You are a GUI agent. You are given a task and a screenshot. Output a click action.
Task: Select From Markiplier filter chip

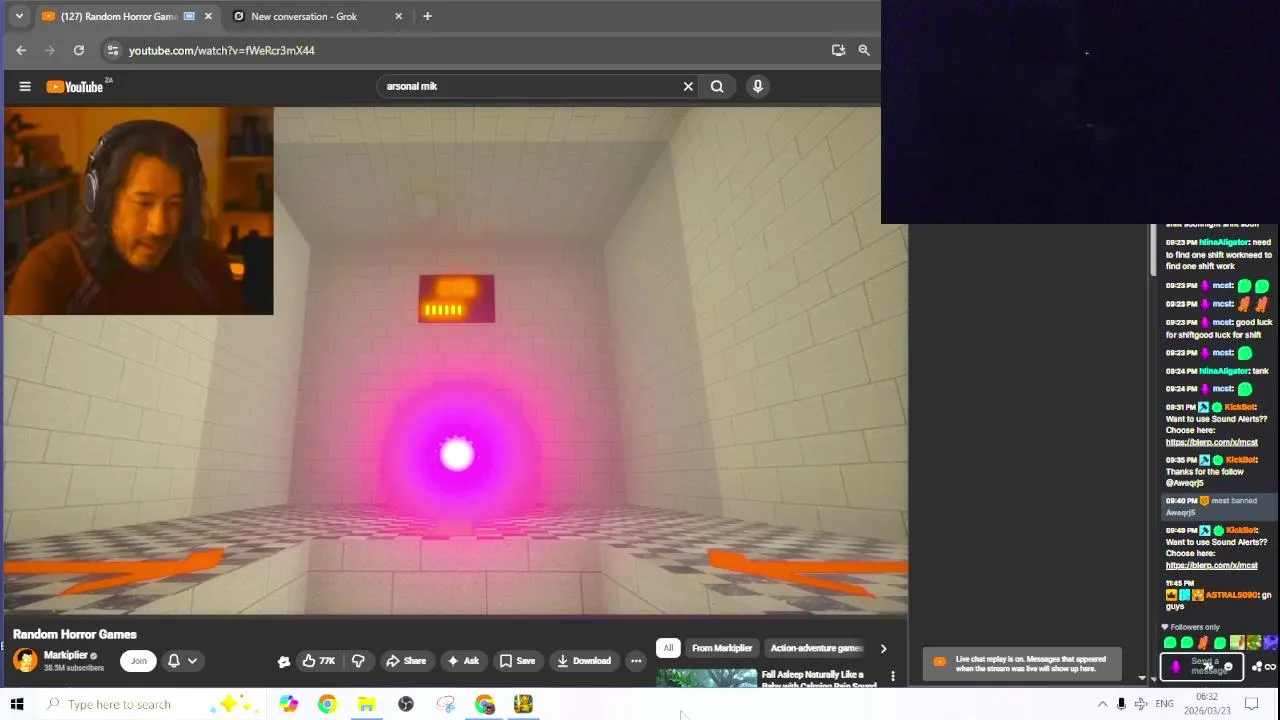[722, 648]
